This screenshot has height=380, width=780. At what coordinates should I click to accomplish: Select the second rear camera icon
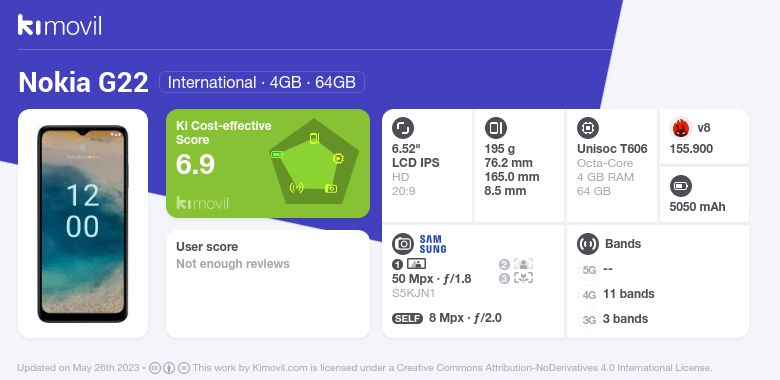click(x=516, y=264)
